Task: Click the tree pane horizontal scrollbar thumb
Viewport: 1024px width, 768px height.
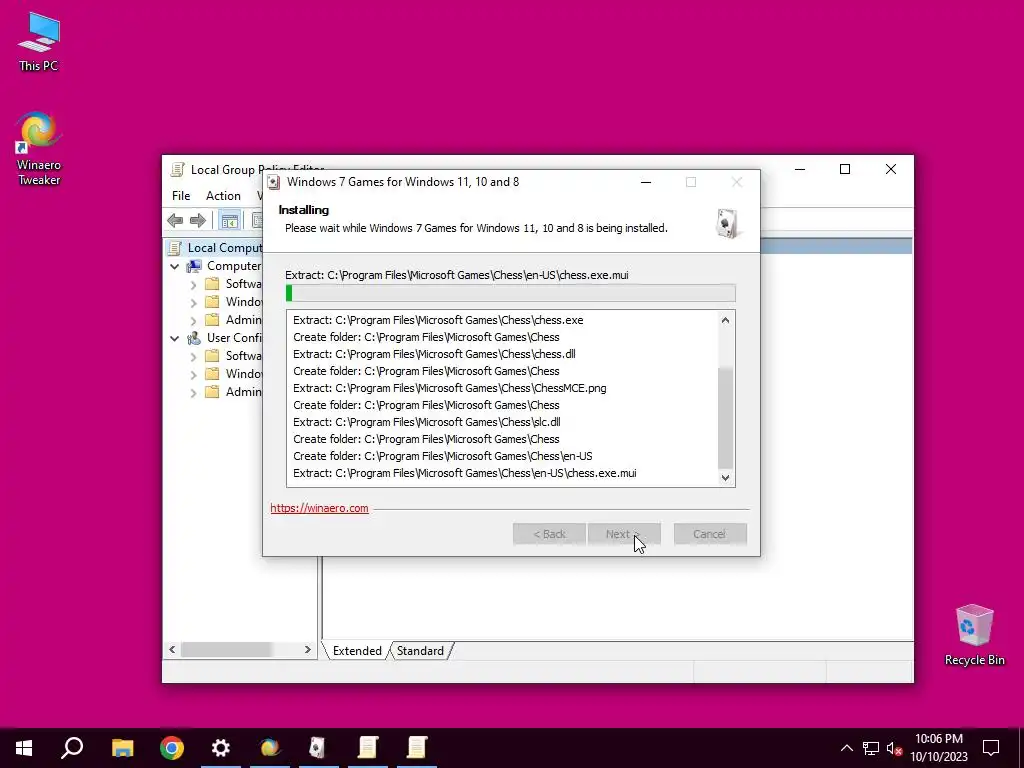Action: (x=226, y=650)
